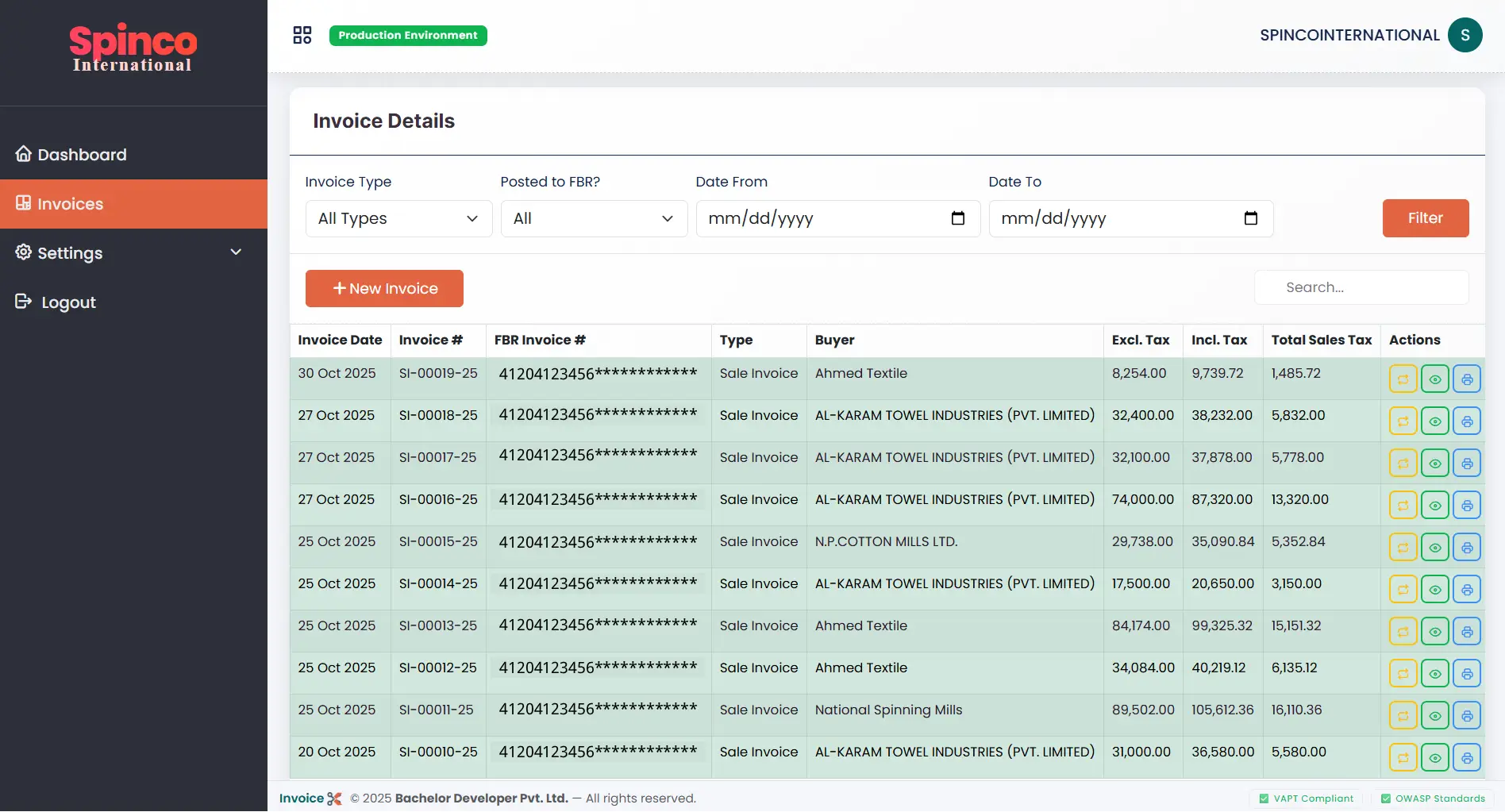
Task: Collapse the Settings menu chevron
Action: [236, 252]
